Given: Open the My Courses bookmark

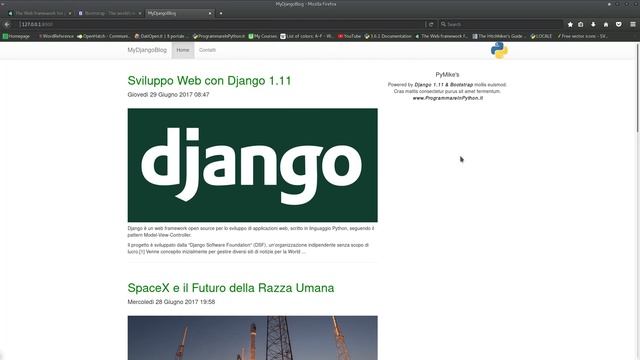Looking at the screenshot, I should click(262, 36).
